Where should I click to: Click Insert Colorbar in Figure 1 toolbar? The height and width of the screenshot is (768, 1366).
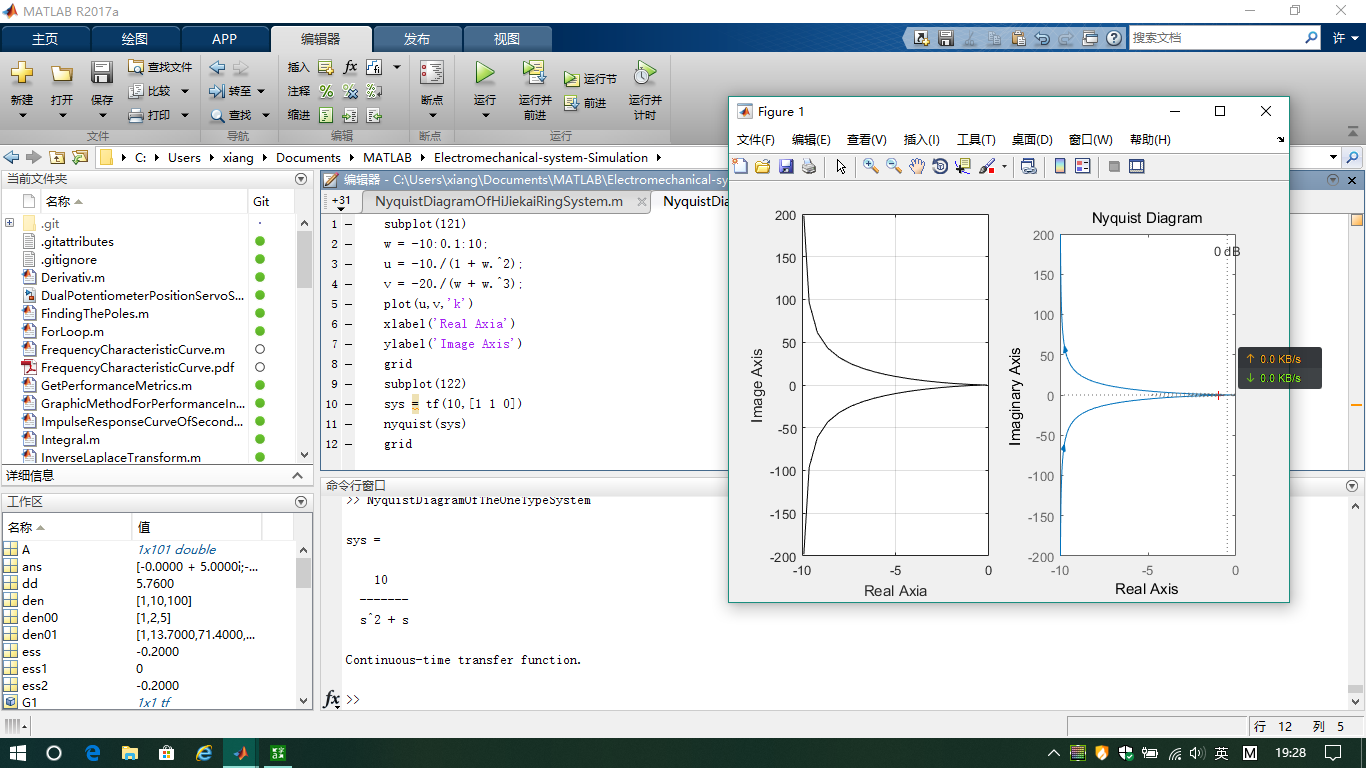(1060, 167)
